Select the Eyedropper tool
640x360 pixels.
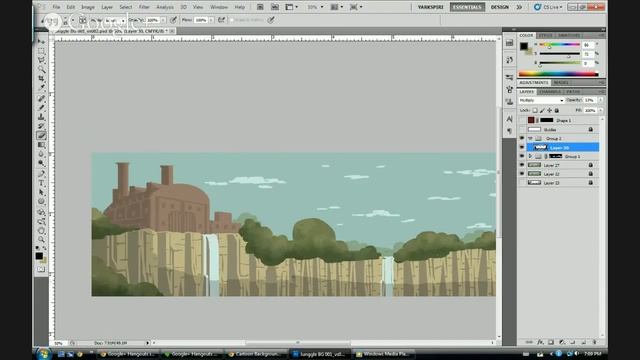pyautogui.click(x=41, y=87)
